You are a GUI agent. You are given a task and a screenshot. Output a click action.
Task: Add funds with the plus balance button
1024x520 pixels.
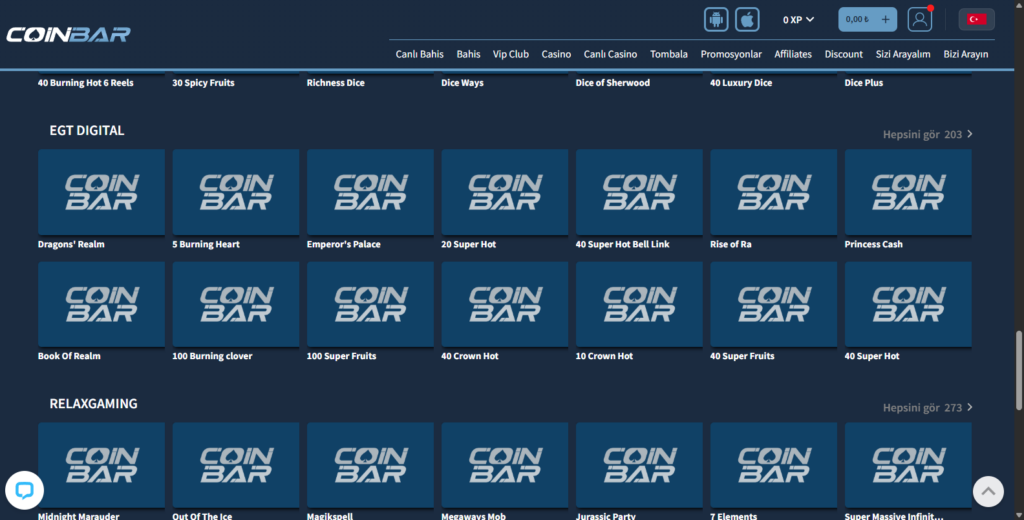point(885,19)
